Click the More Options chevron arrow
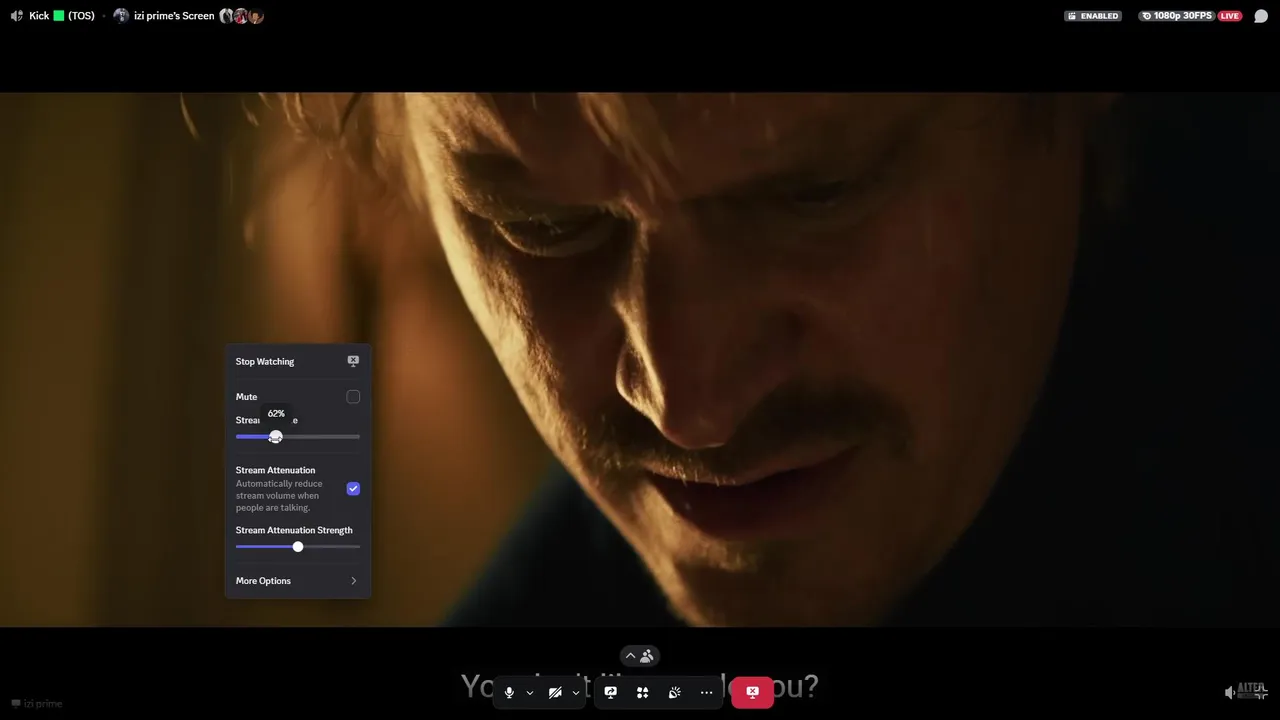The width and height of the screenshot is (1280, 720). [353, 581]
